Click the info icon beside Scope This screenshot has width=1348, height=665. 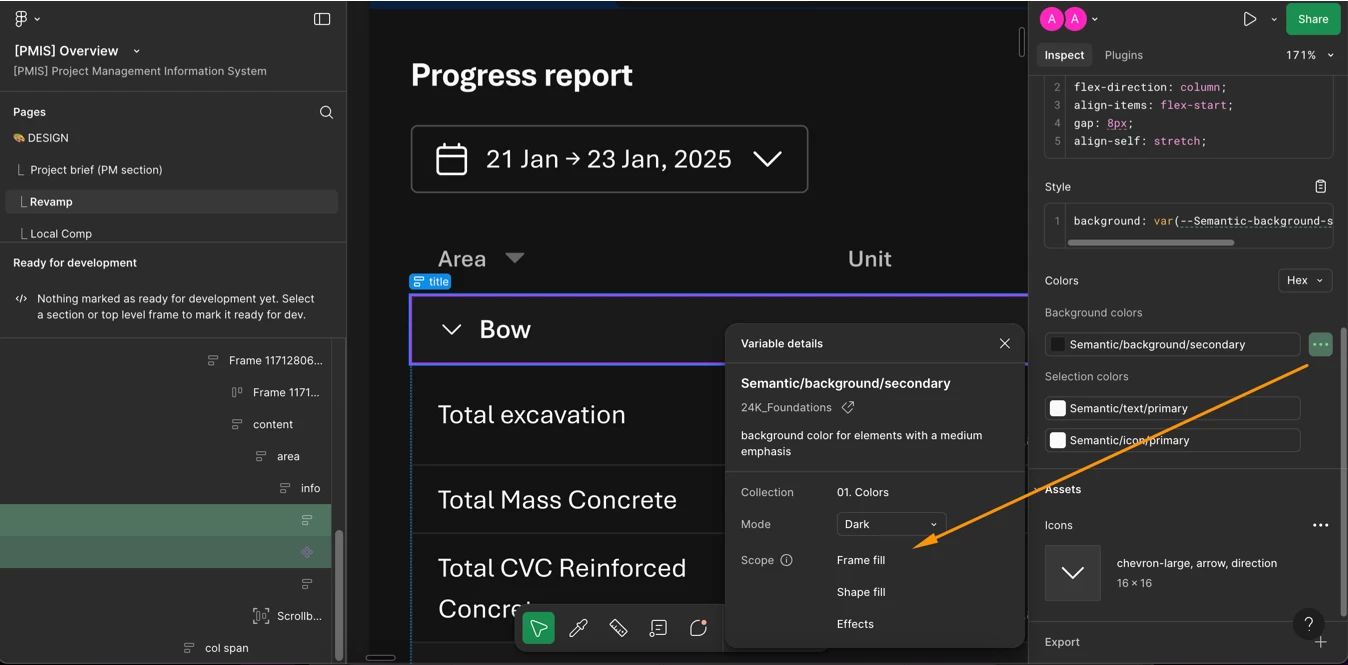[x=786, y=560]
